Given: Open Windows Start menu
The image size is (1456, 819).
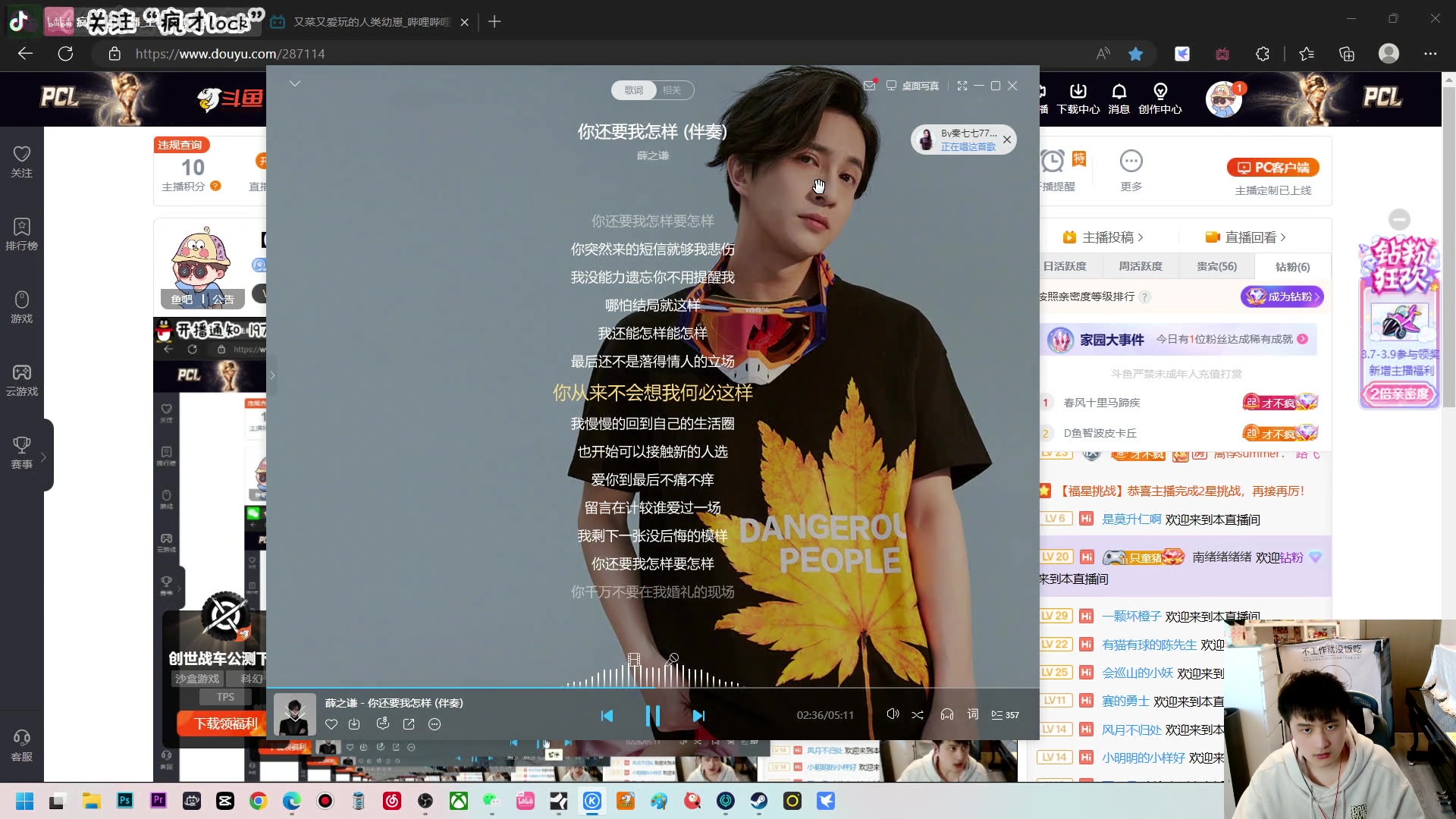Looking at the screenshot, I should [24, 801].
